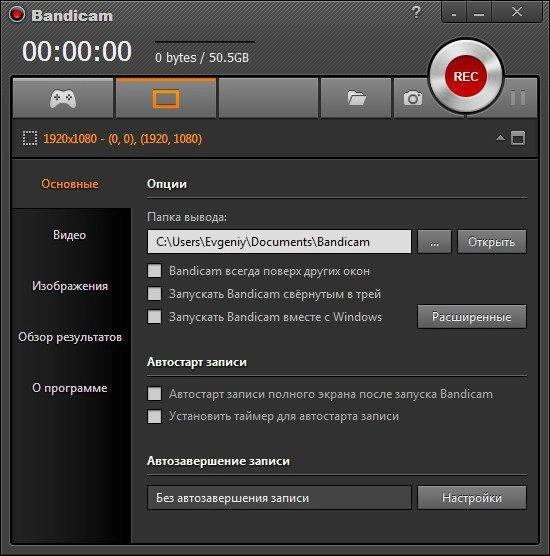Open auto-complete Настройки button

tap(472, 498)
